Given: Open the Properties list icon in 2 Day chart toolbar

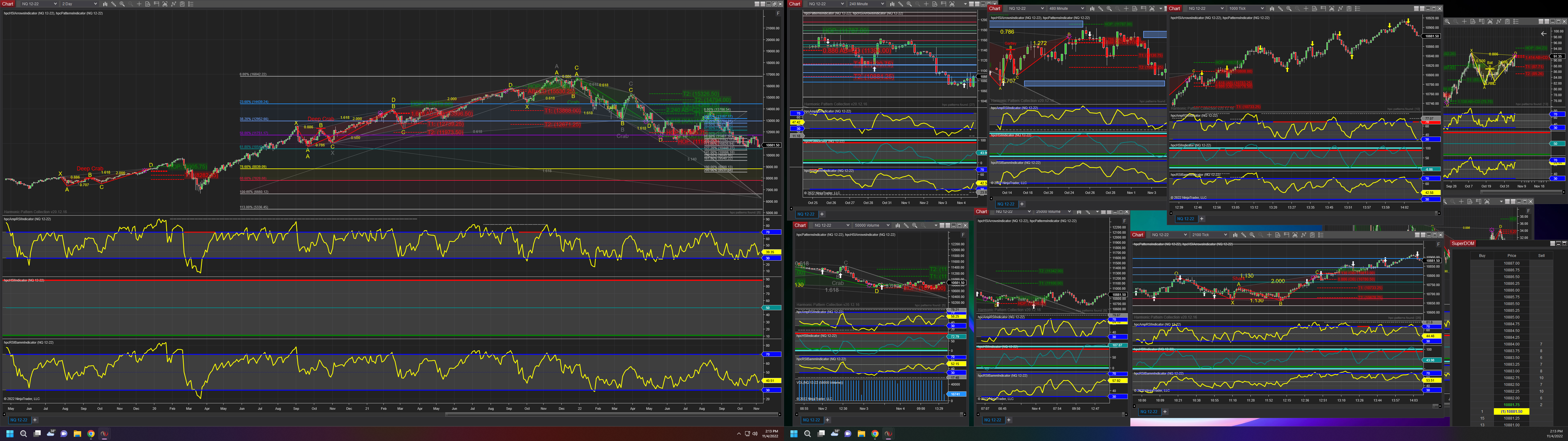Looking at the screenshot, I should point(190,4).
